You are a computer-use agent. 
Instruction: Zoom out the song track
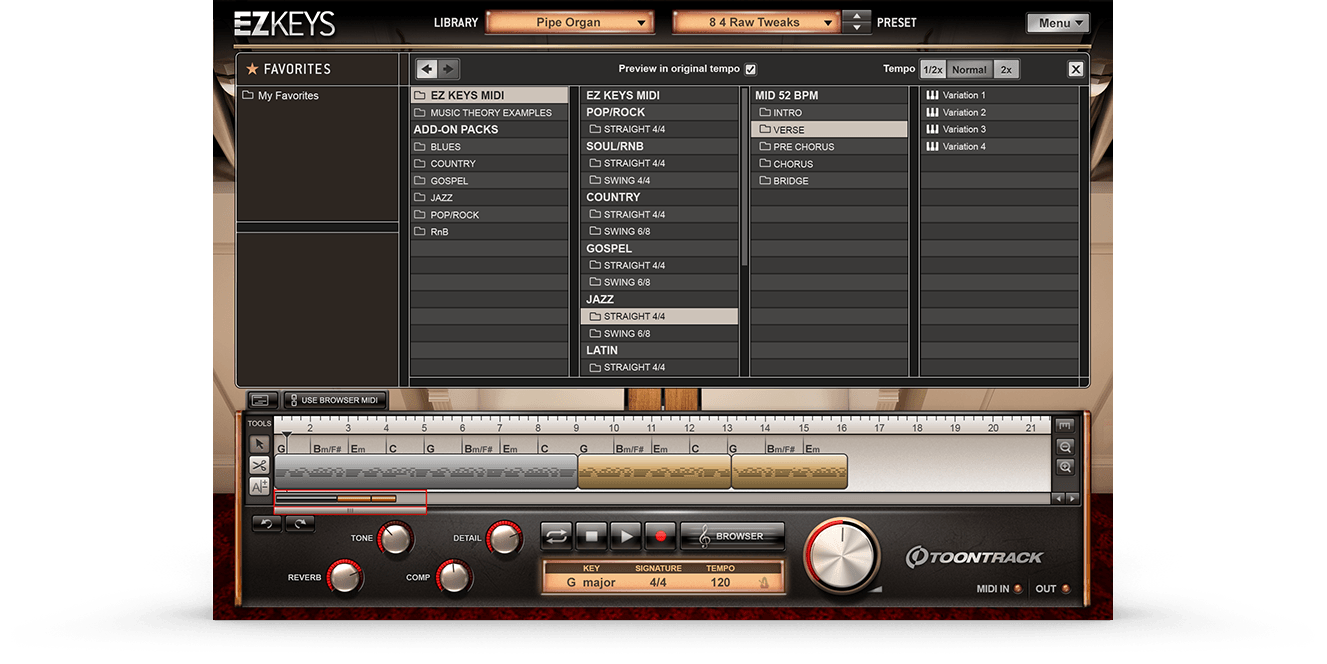click(x=1065, y=447)
